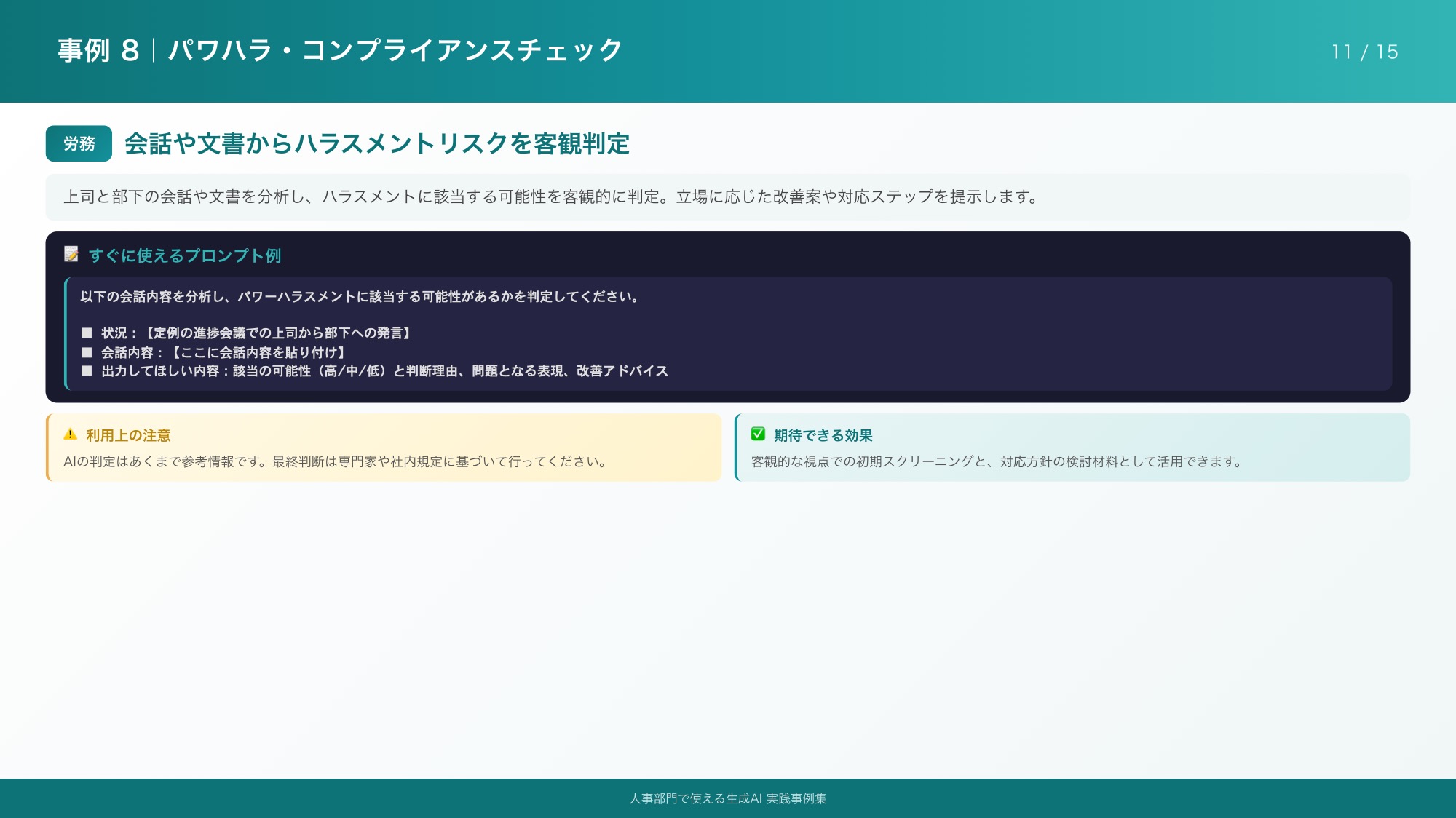Click the prompt line 状況：【定例の進捗会議での上司から部下への発言】
Screen dimensions: 1456x818
click(258, 333)
